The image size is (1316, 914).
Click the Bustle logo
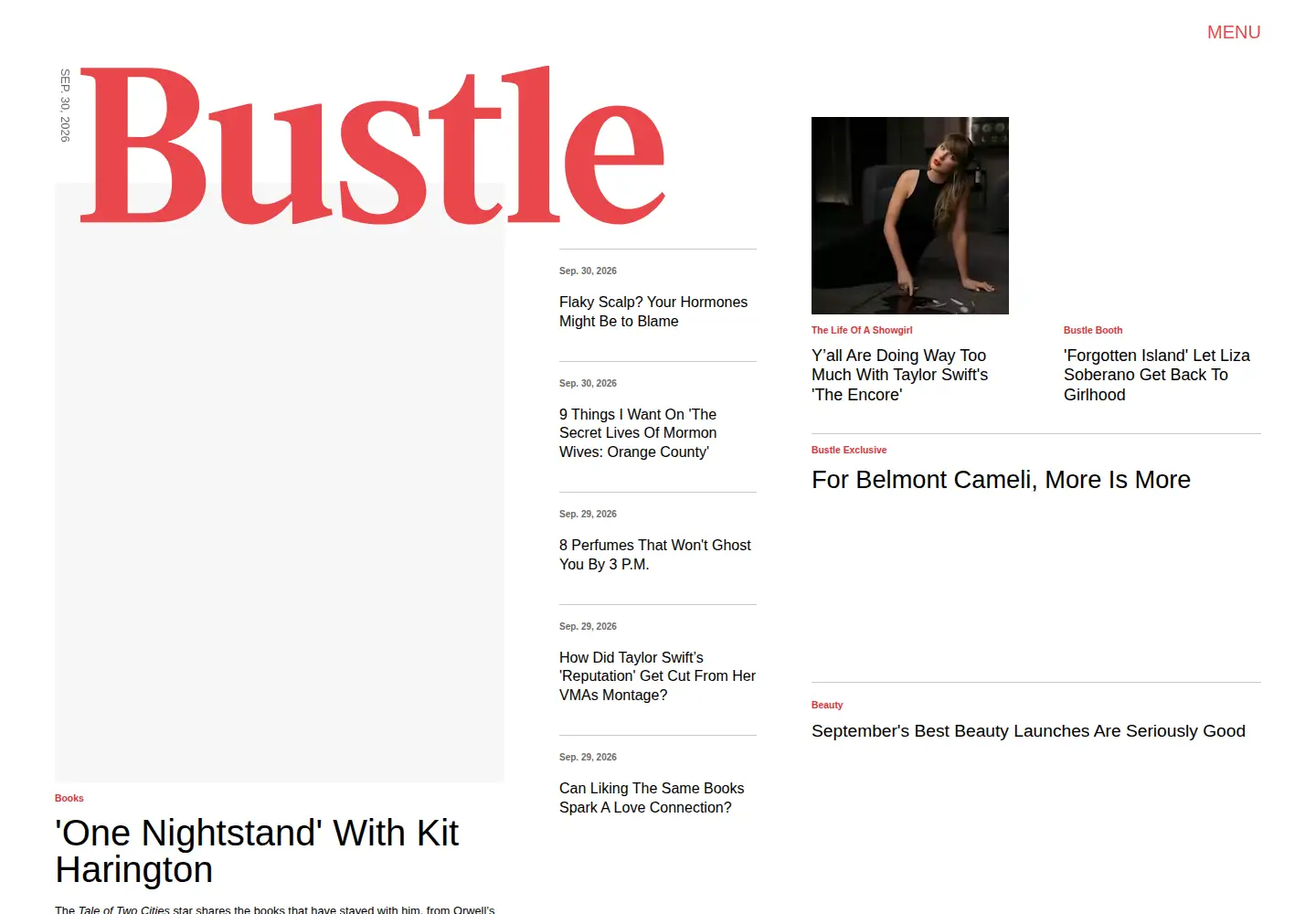(x=373, y=145)
